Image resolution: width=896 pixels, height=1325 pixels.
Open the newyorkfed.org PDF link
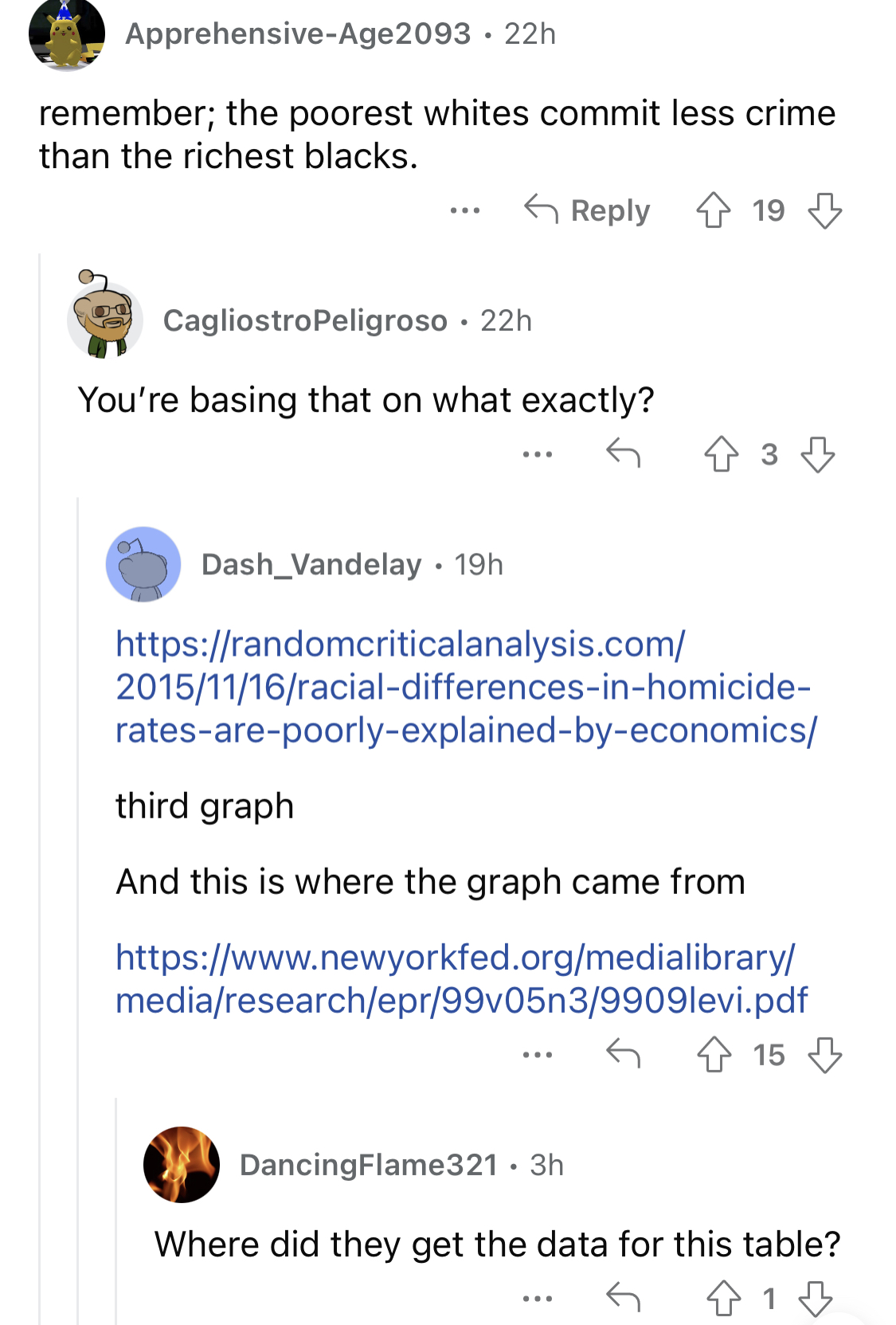(x=461, y=978)
